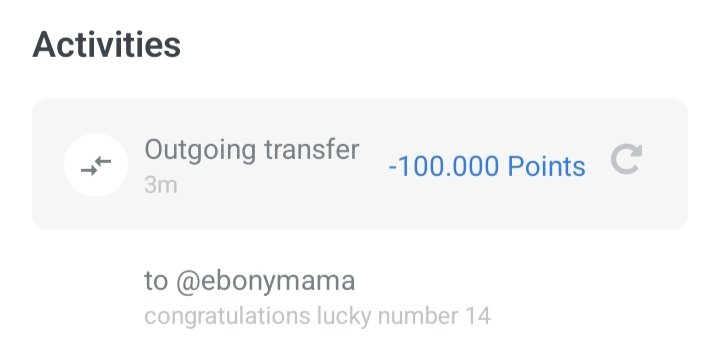Click the white circle behind the transfer arrows
Image resolution: width=720 pixels, height=362 pixels.
pyautogui.click(x=96, y=165)
